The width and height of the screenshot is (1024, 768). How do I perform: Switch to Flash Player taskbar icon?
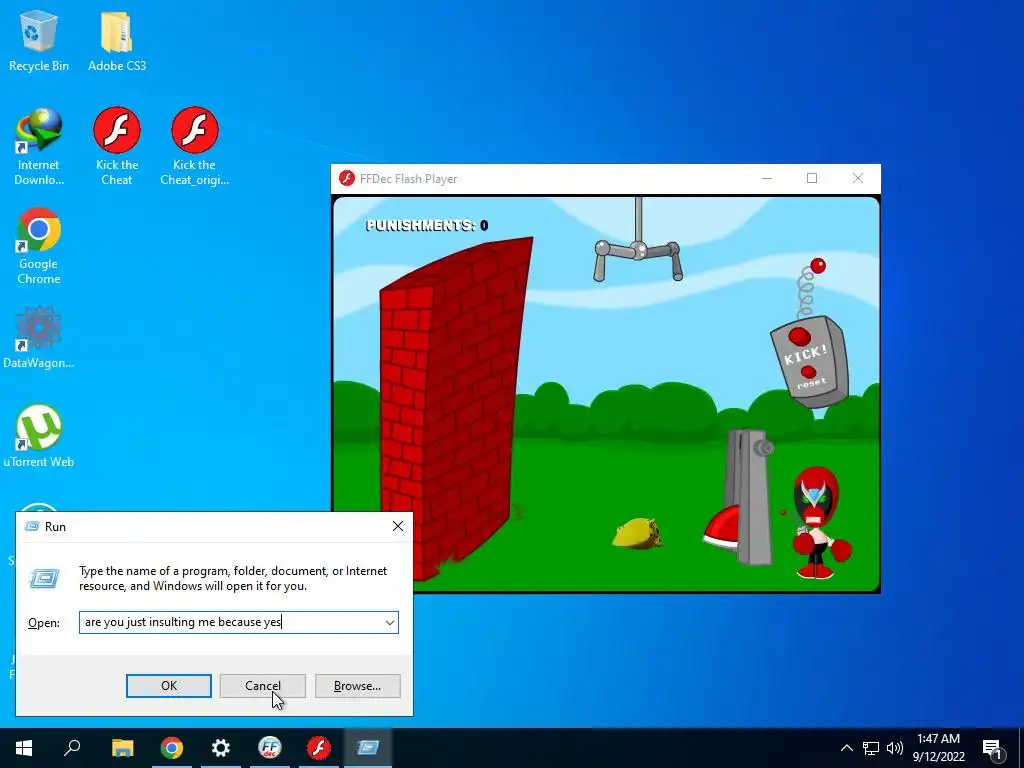click(x=319, y=748)
